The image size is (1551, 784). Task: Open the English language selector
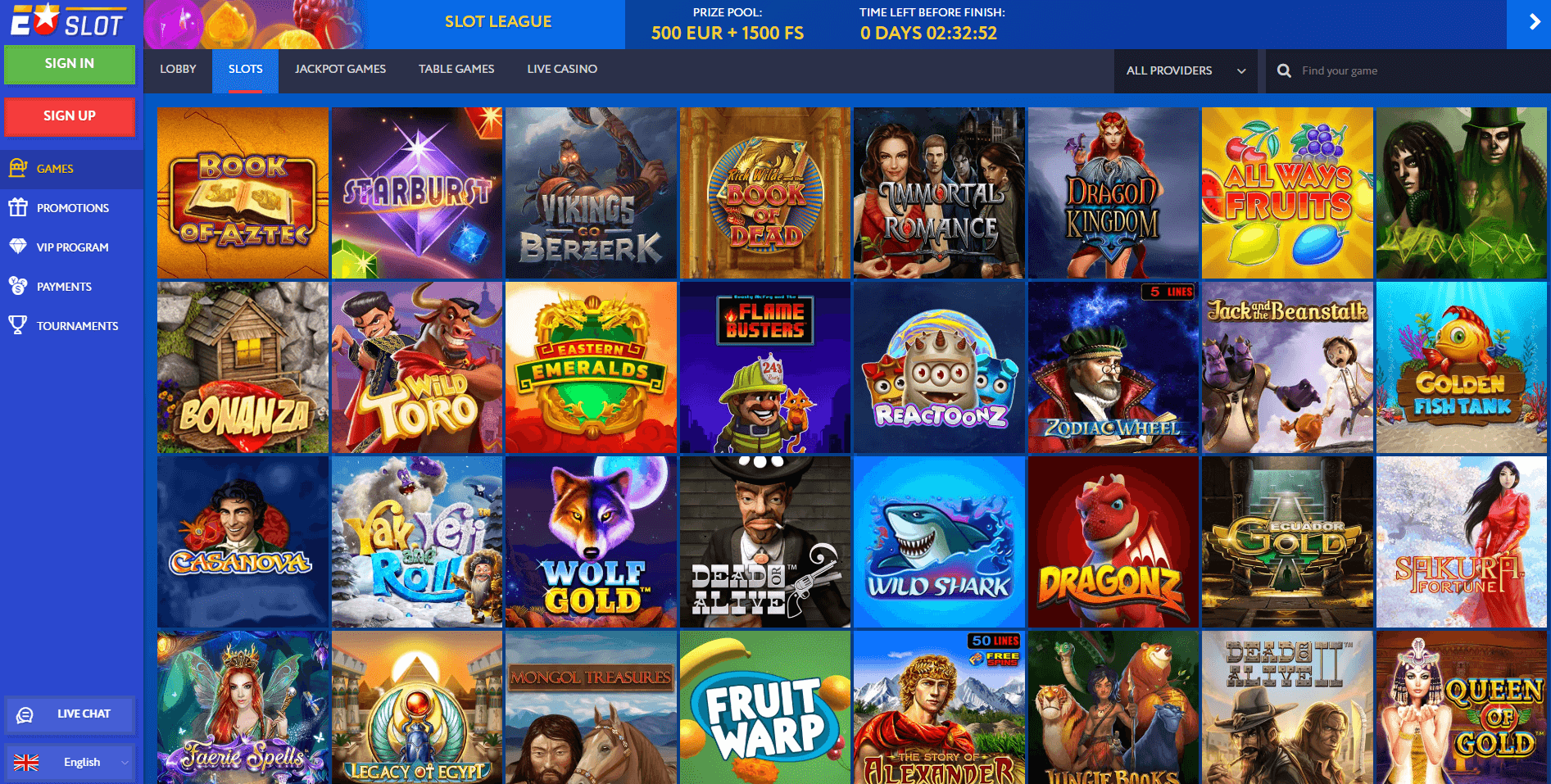coord(70,763)
